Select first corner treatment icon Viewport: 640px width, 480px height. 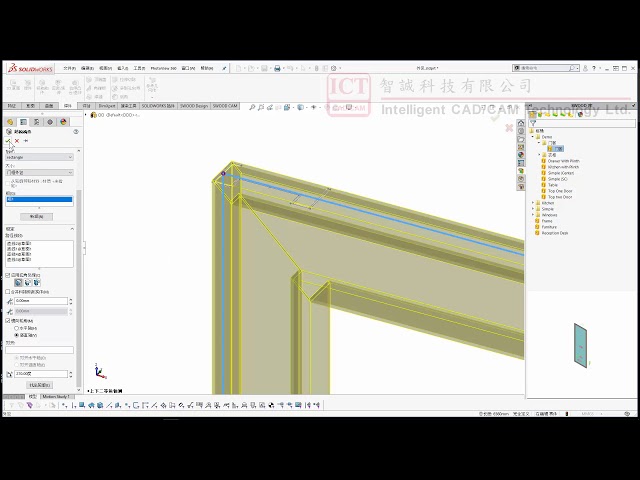(x=18, y=282)
